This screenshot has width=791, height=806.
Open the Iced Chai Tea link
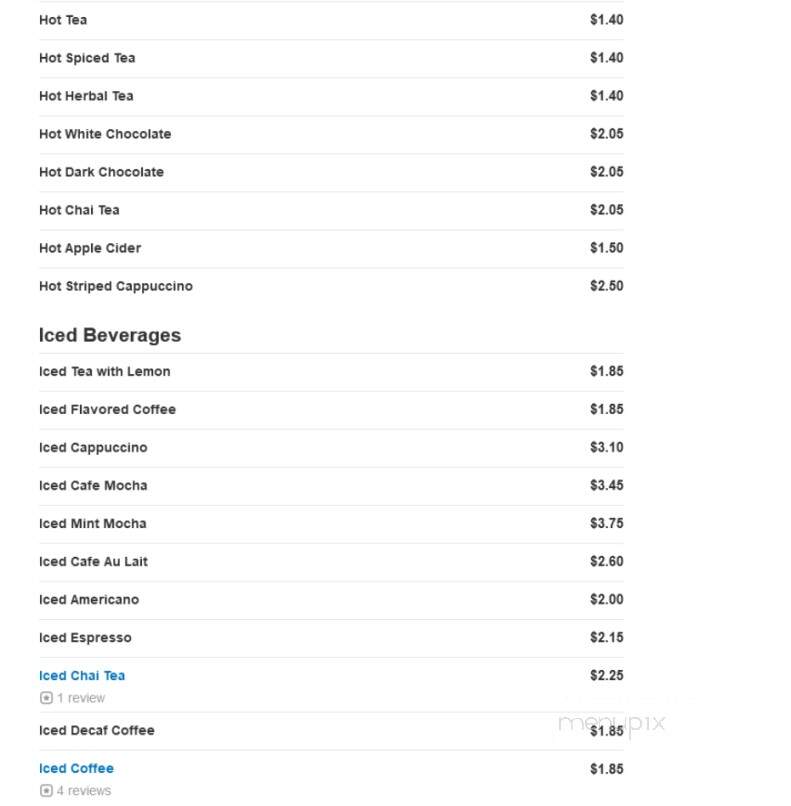(x=82, y=675)
